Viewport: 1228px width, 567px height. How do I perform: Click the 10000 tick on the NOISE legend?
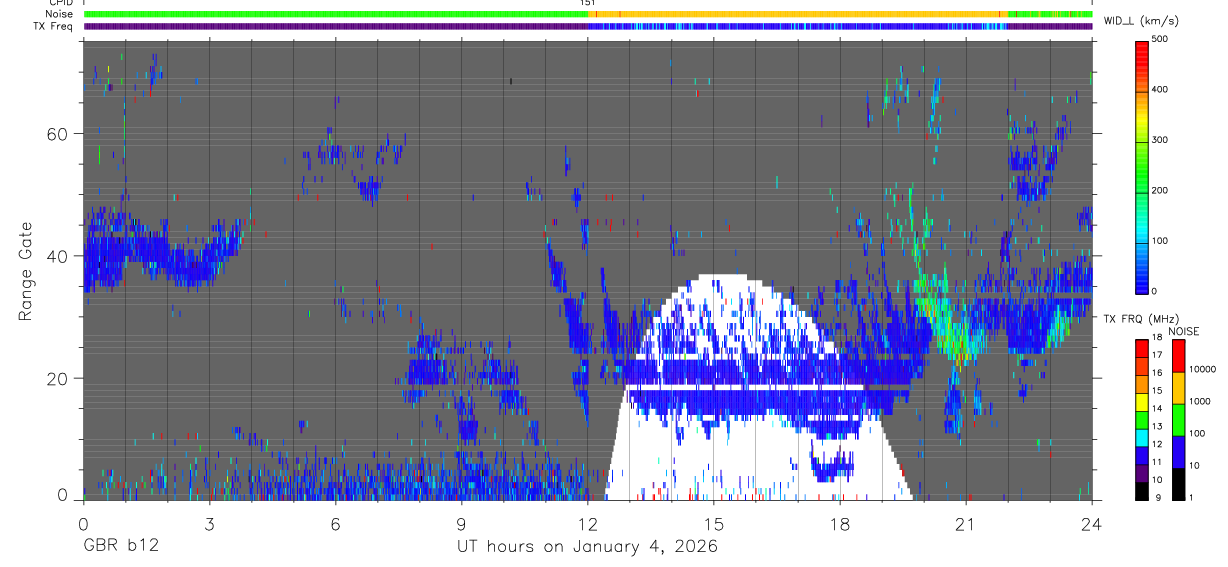pos(1203,369)
